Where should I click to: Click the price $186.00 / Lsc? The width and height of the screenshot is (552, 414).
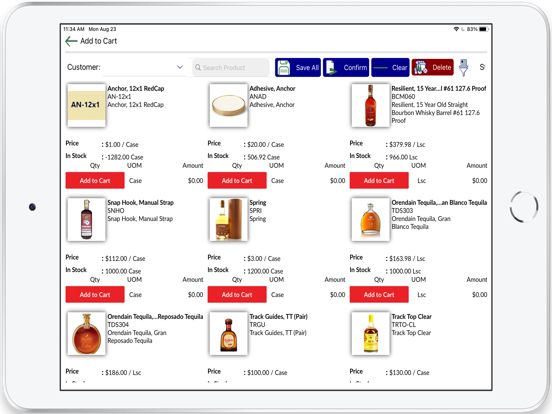123,372
